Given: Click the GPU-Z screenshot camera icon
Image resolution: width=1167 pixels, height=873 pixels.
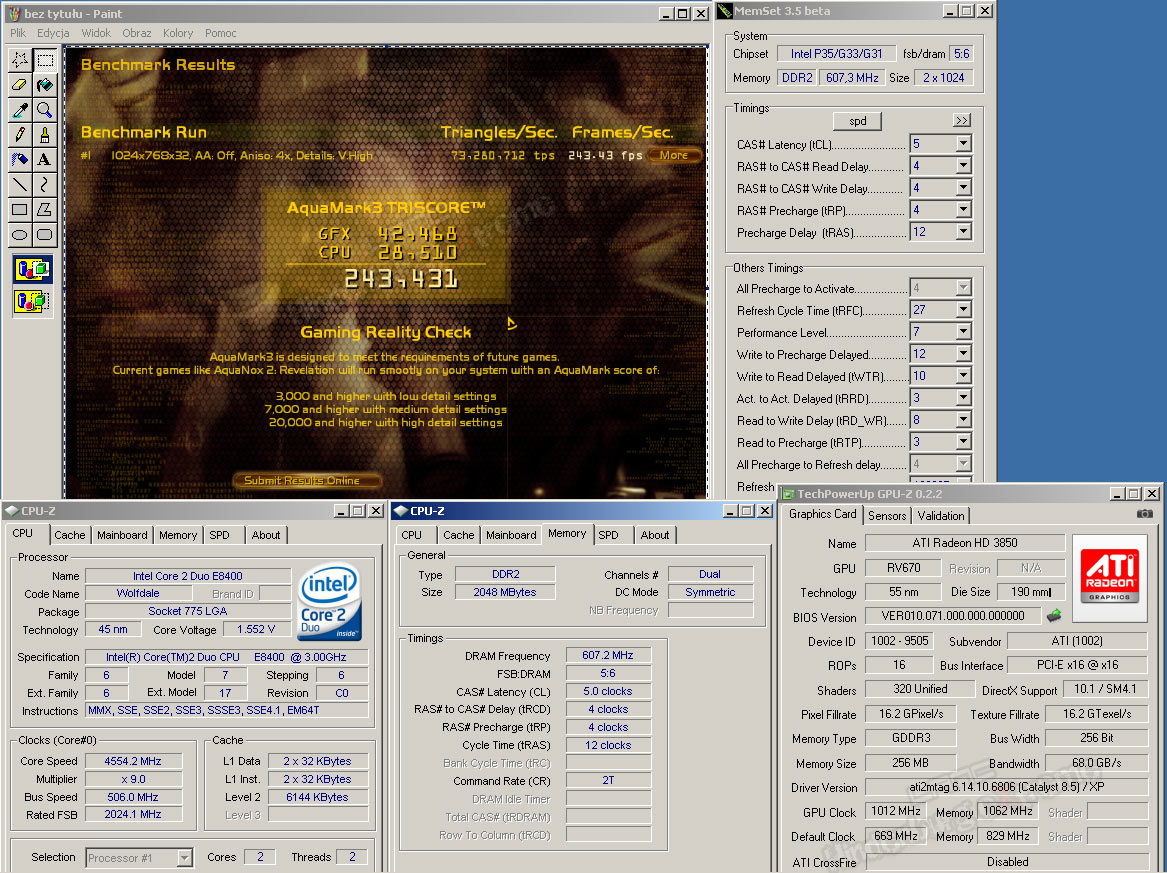Looking at the screenshot, I should click(x=1145, y=514).
